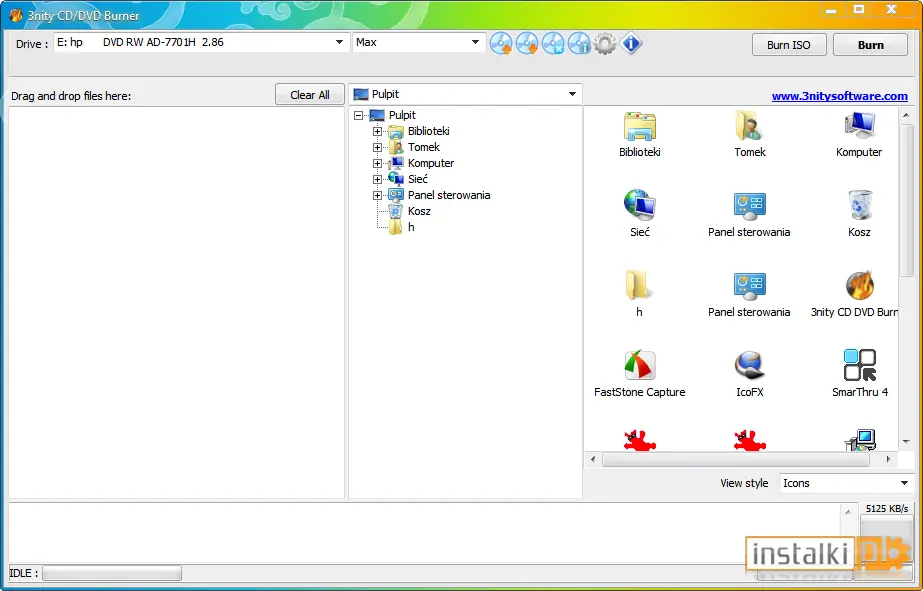The width and height of the screenshot is (923, 591).
Task: Click the Burn ISO button
Action: 789,45
